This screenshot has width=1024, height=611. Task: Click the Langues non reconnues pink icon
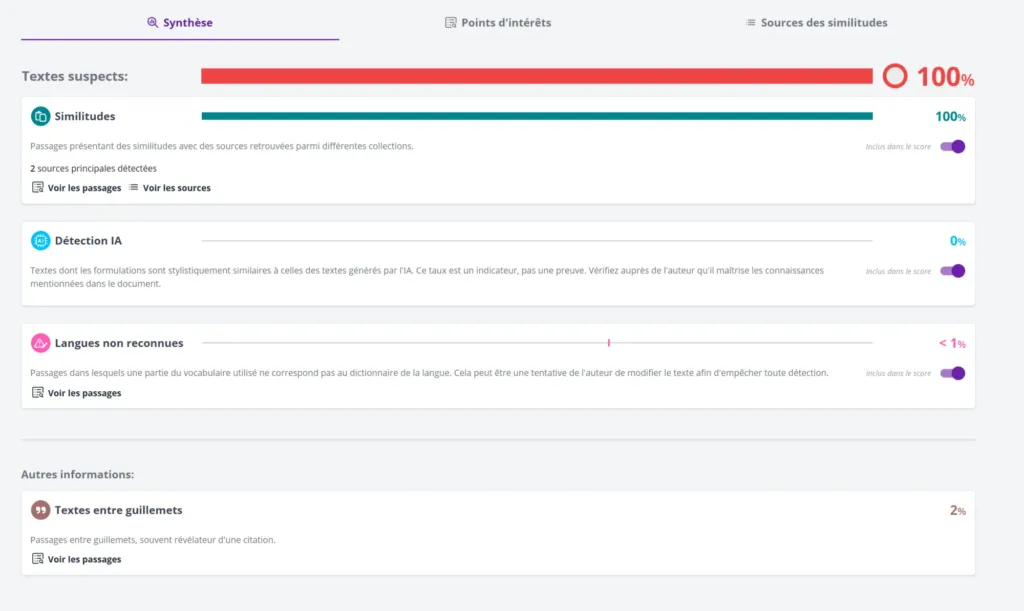[x=40, y=343]
